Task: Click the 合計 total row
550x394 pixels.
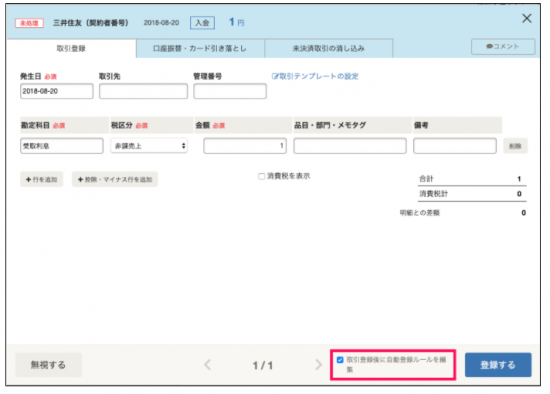Action: [472, 179]
